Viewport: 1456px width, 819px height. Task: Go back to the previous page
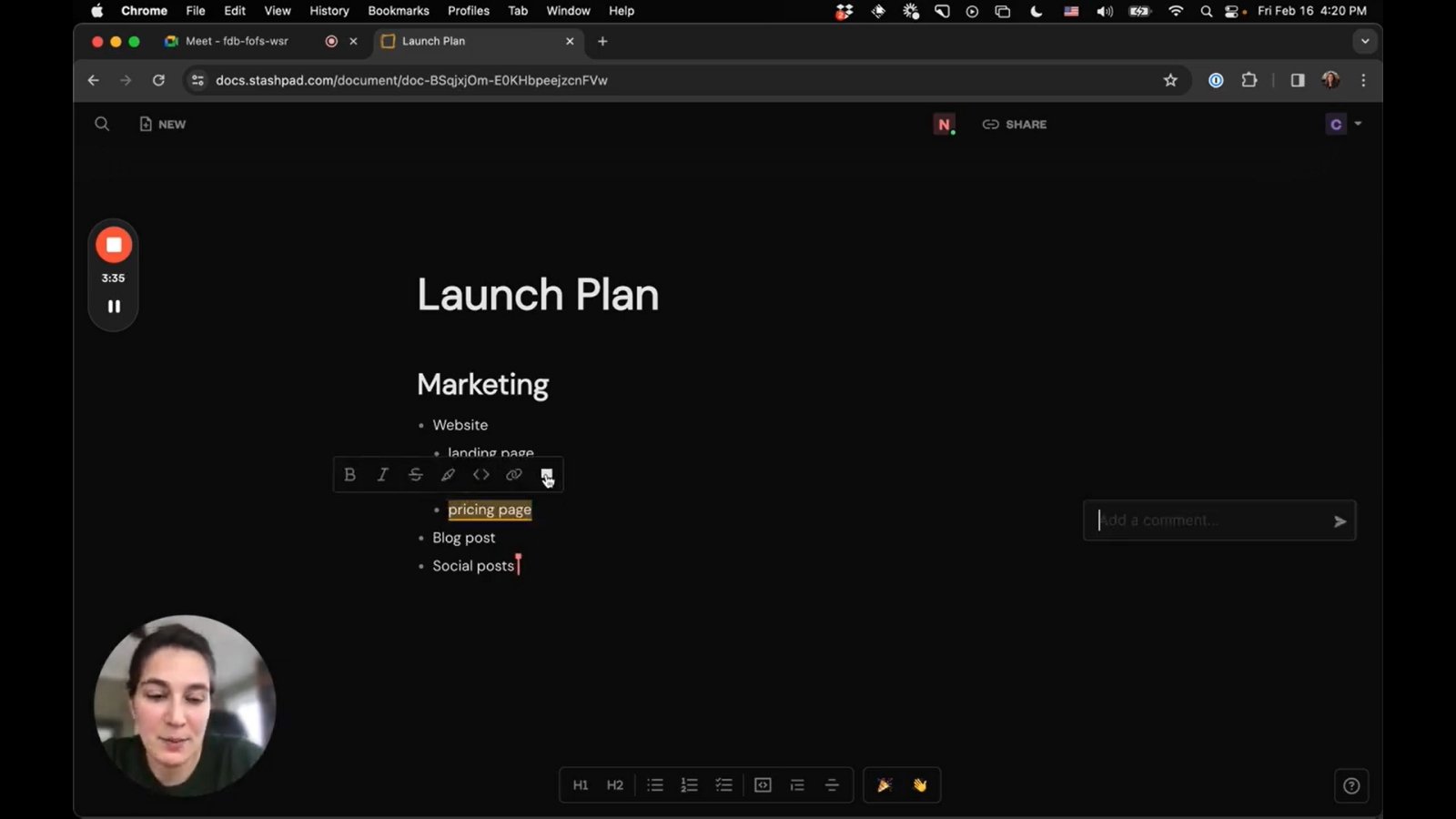(x=93, y=80)
